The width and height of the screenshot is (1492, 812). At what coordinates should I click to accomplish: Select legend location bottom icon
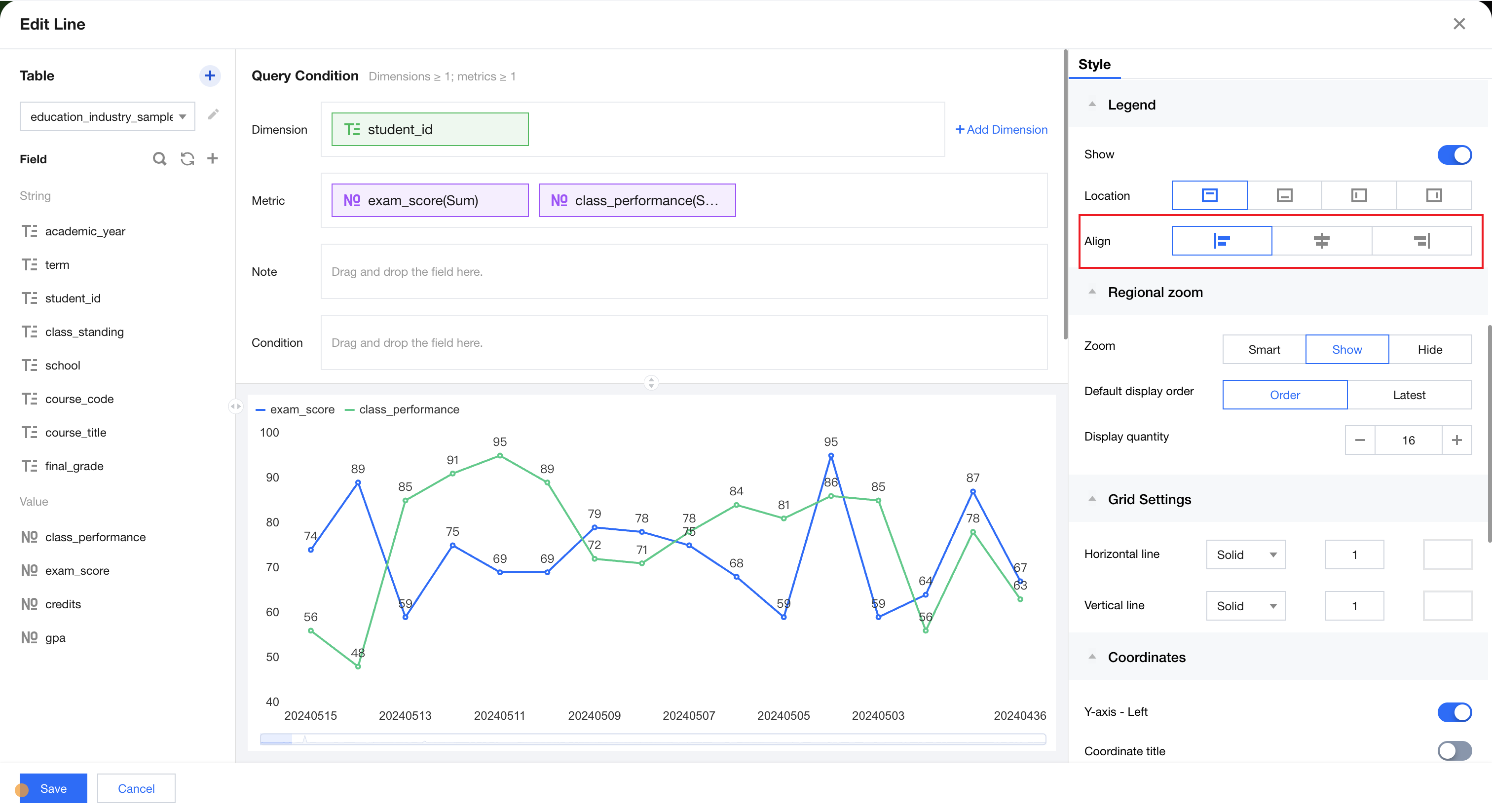coord(1284,195)
